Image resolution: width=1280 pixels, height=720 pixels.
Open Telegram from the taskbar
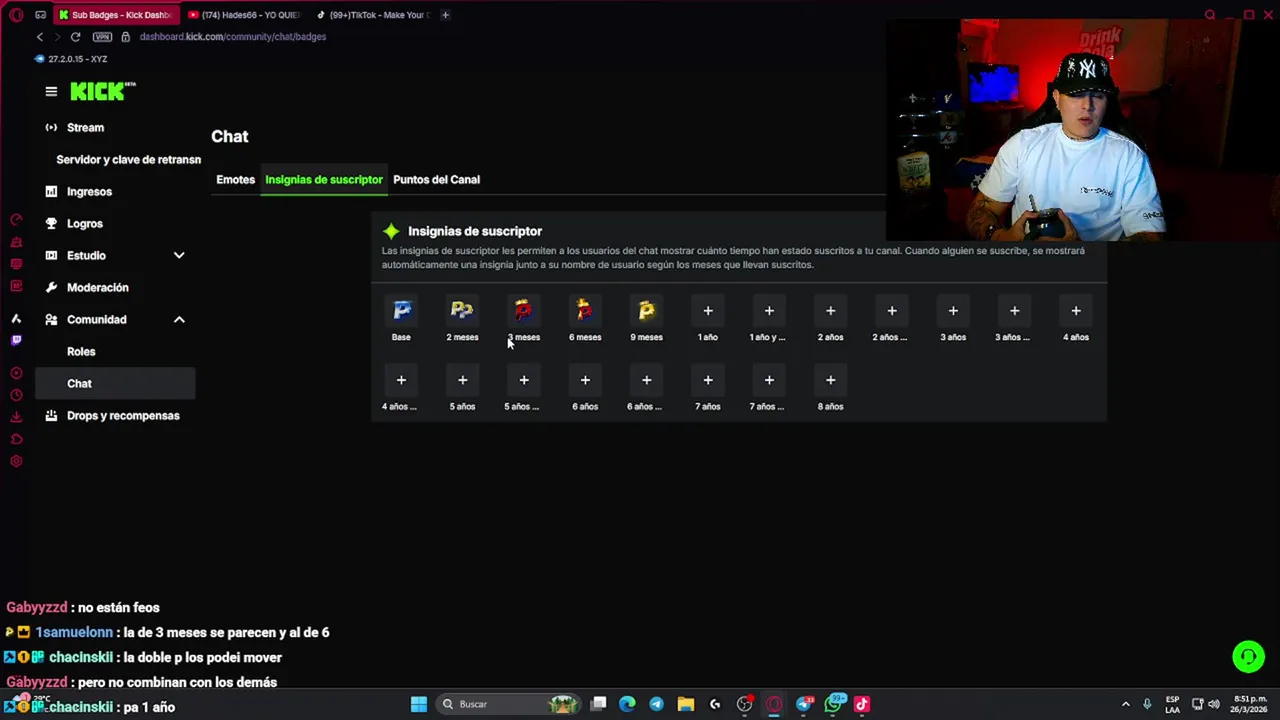656,704
